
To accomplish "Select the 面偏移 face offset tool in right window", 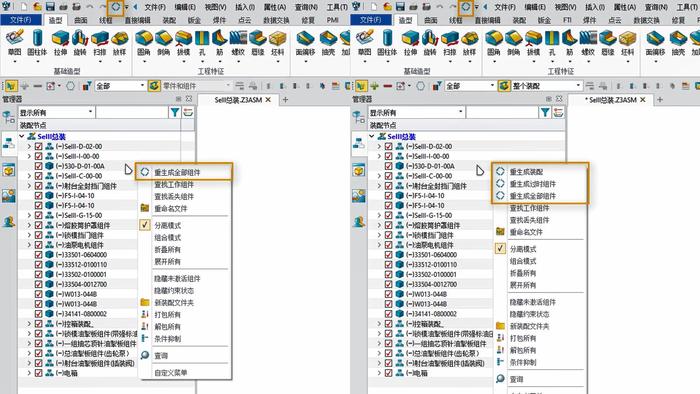I will [x=655, y=43].
